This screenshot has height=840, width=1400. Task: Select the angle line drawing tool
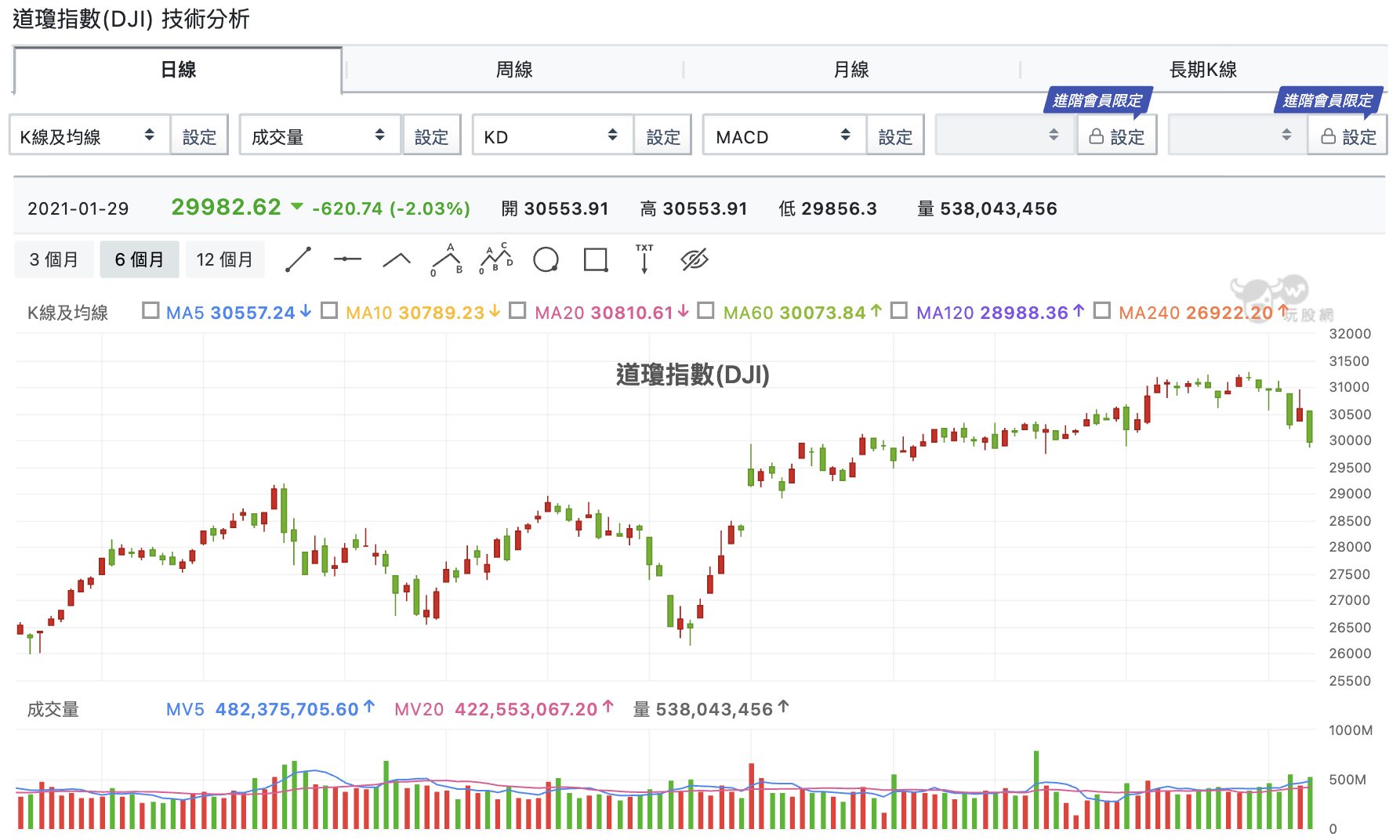(397, 259)
